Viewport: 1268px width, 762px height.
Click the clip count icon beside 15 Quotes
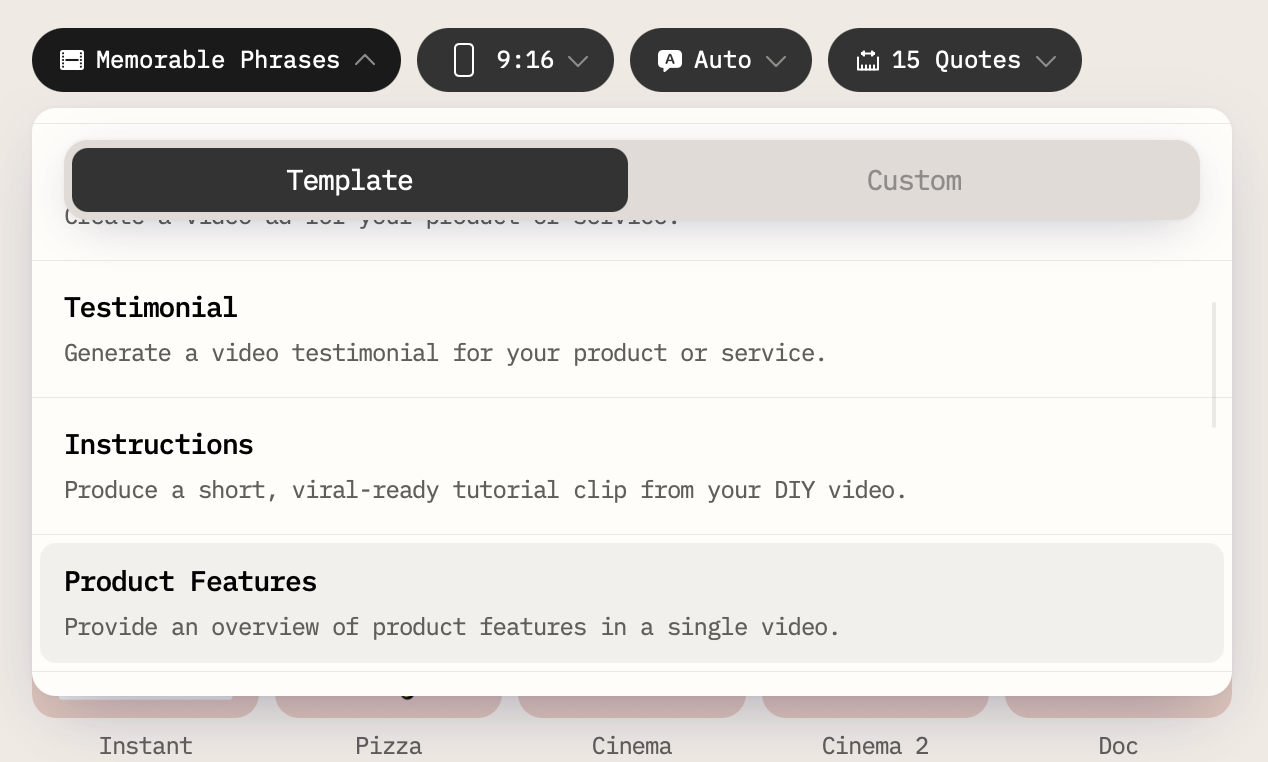(x=868, y=60)
